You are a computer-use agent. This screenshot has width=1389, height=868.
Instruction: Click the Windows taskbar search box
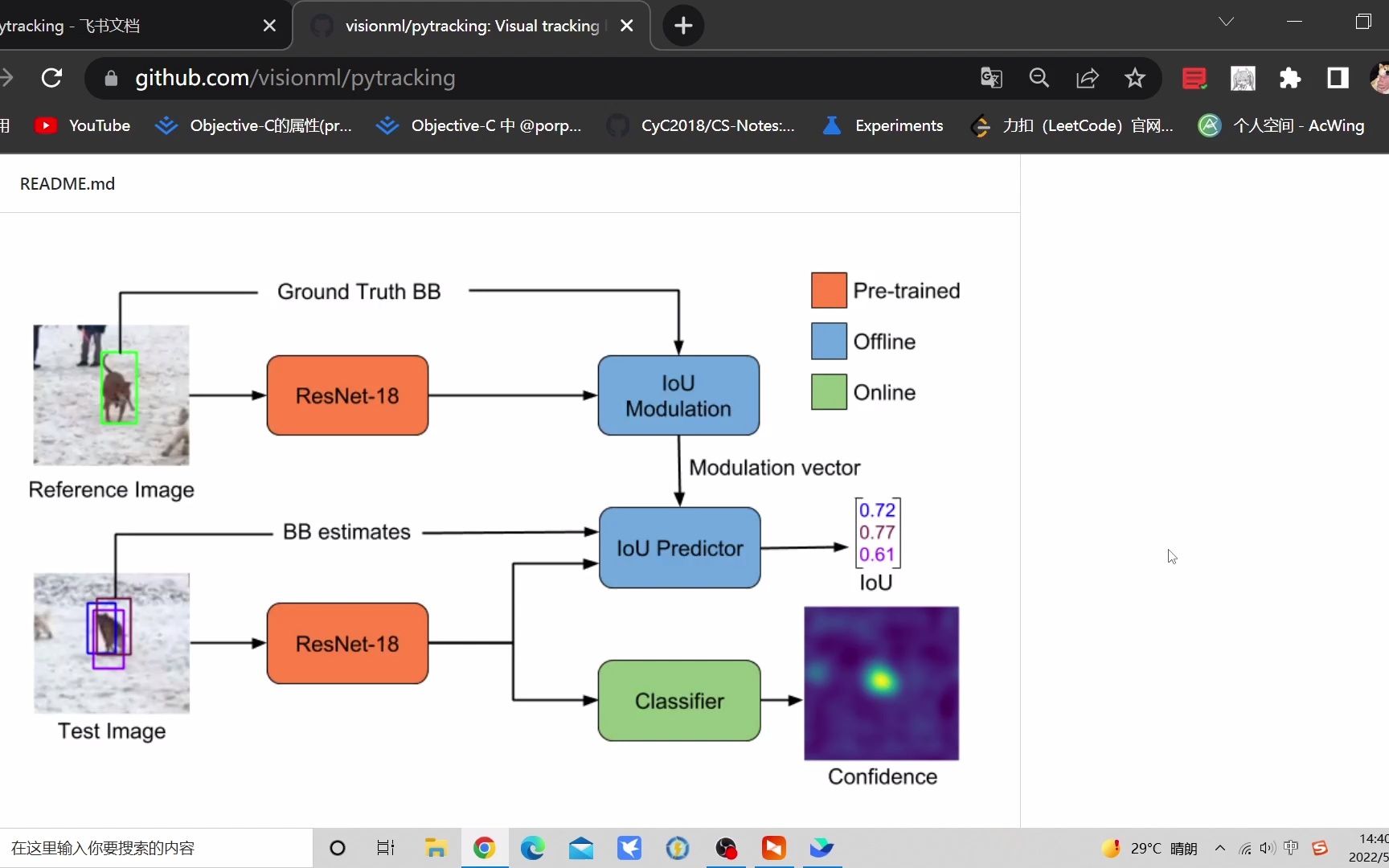pos(156,848)
